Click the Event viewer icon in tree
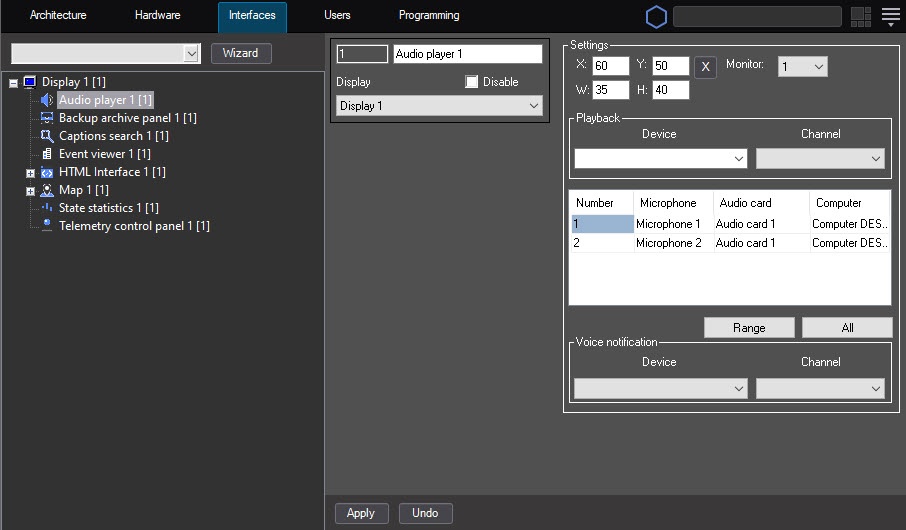906x530 pixels. (47, 154)
